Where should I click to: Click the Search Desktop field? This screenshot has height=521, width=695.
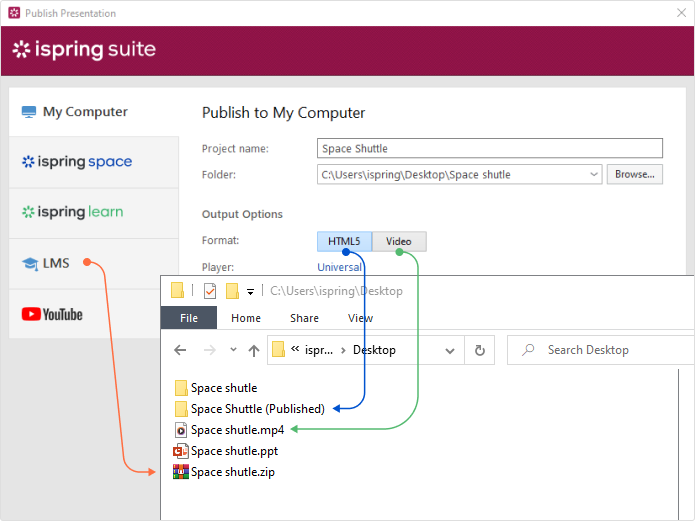[601, 350]
